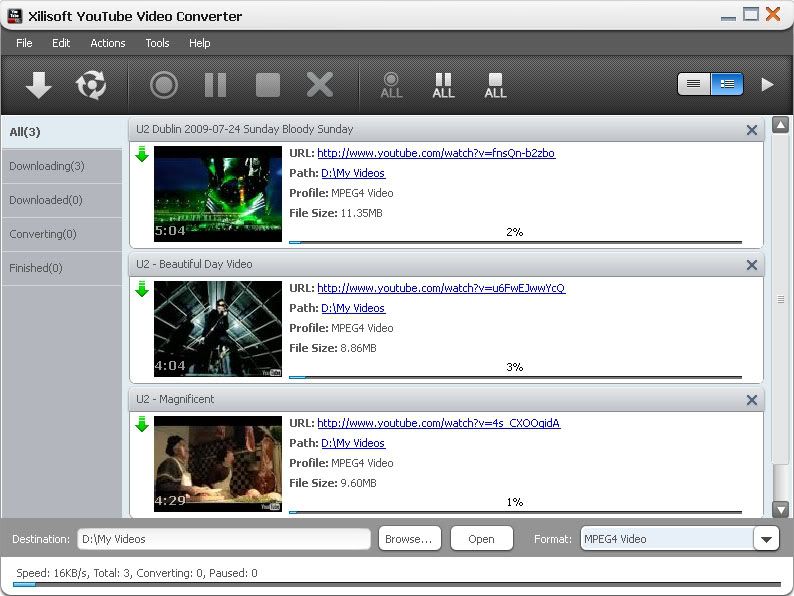The image size is (794, 596).
Task: Open D:\My Videos path of Magnificent
Action: (x=353, y=443)
